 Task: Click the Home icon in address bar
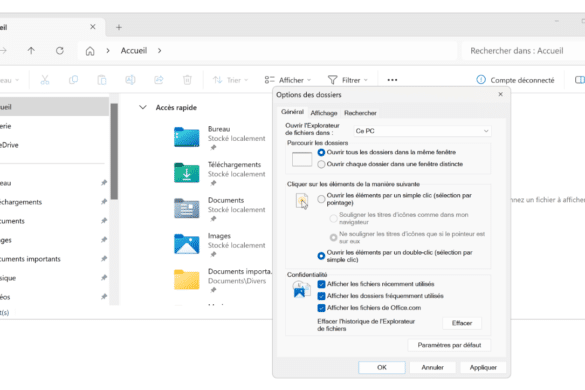(90, 51)
